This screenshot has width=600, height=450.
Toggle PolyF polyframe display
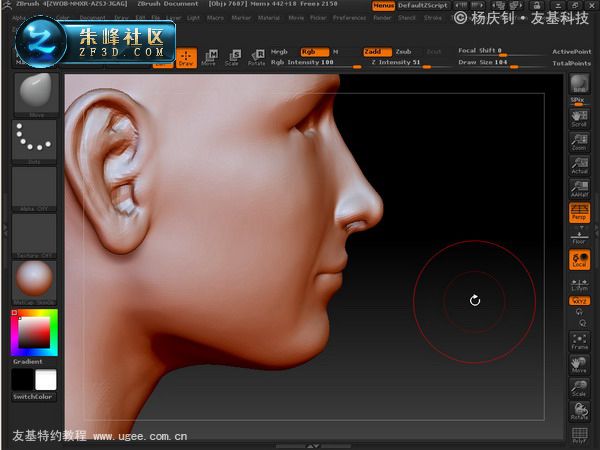[579, 435]
